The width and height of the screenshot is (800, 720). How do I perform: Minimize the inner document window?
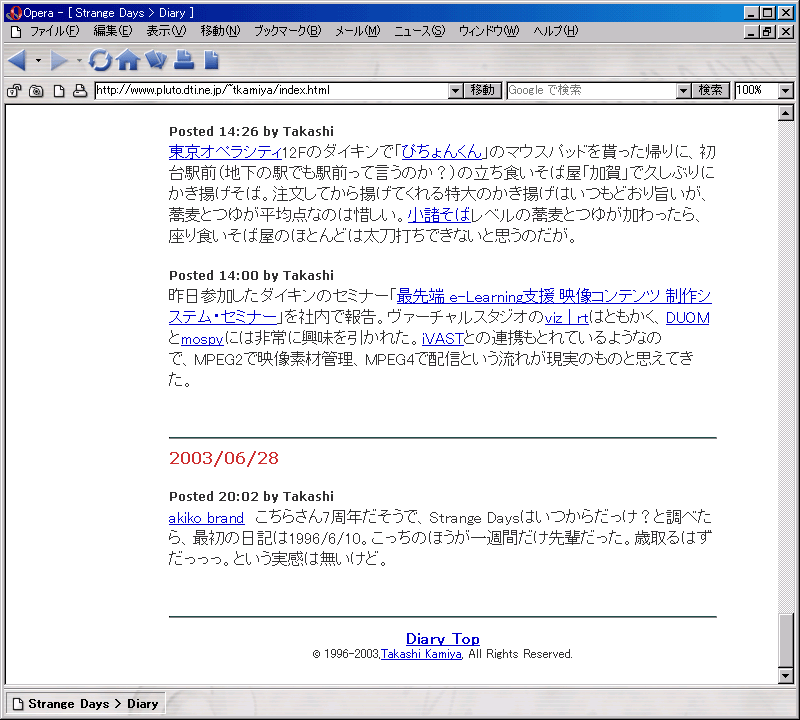click(751, 32)
